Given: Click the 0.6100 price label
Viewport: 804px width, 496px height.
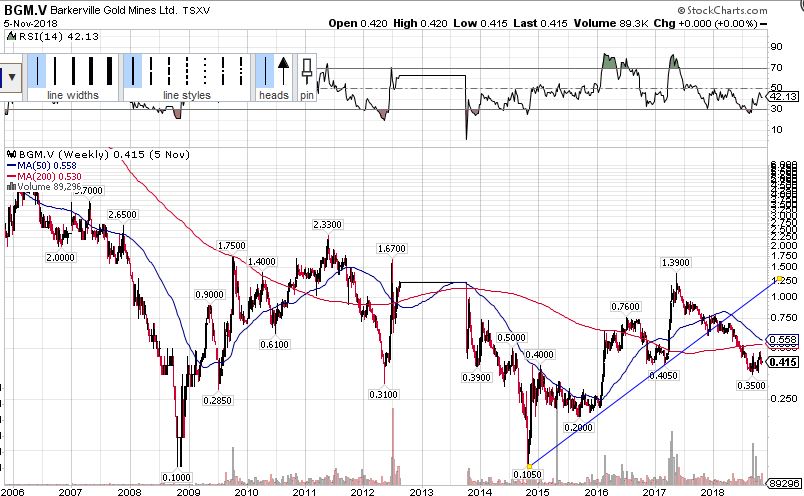Looking at the screenshot, I should [275, 344].
